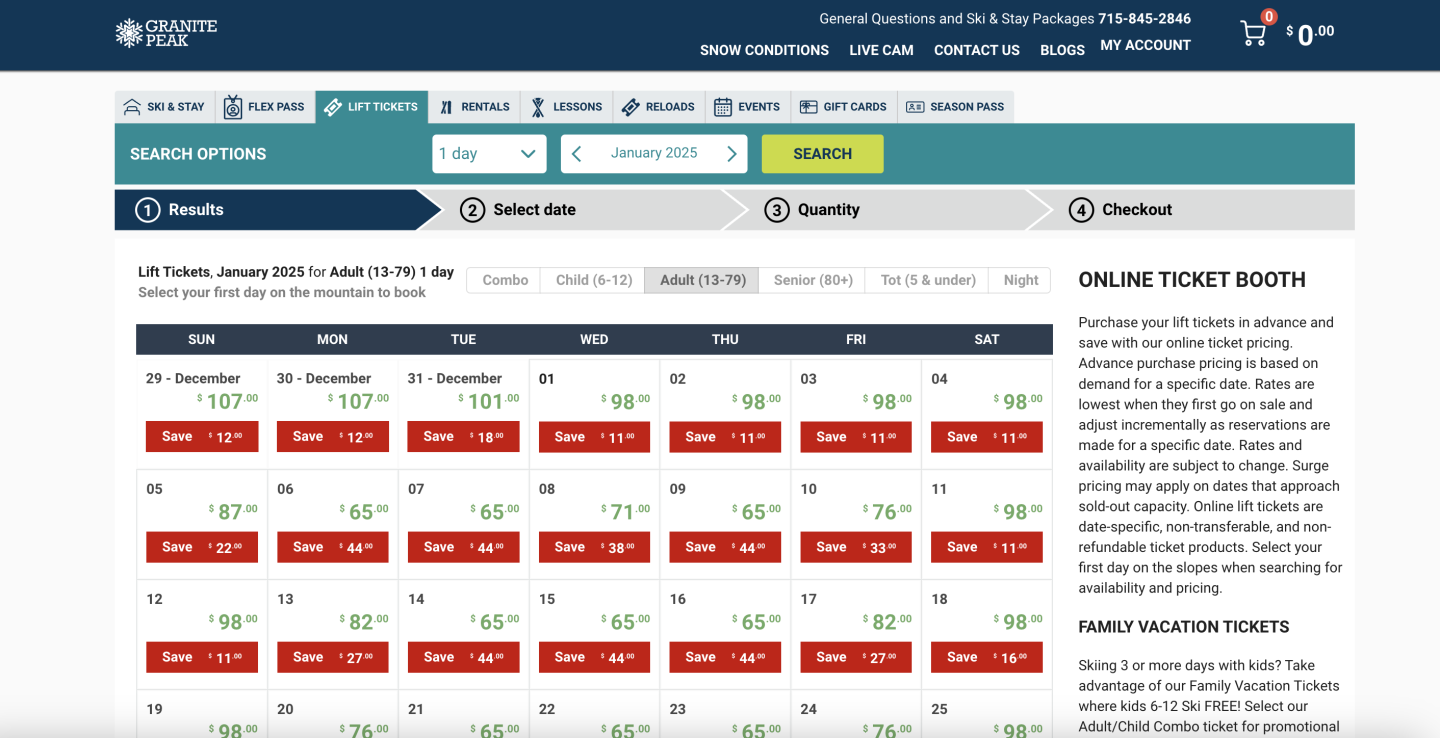Open the Live Cam link

(x=881, y=50)
